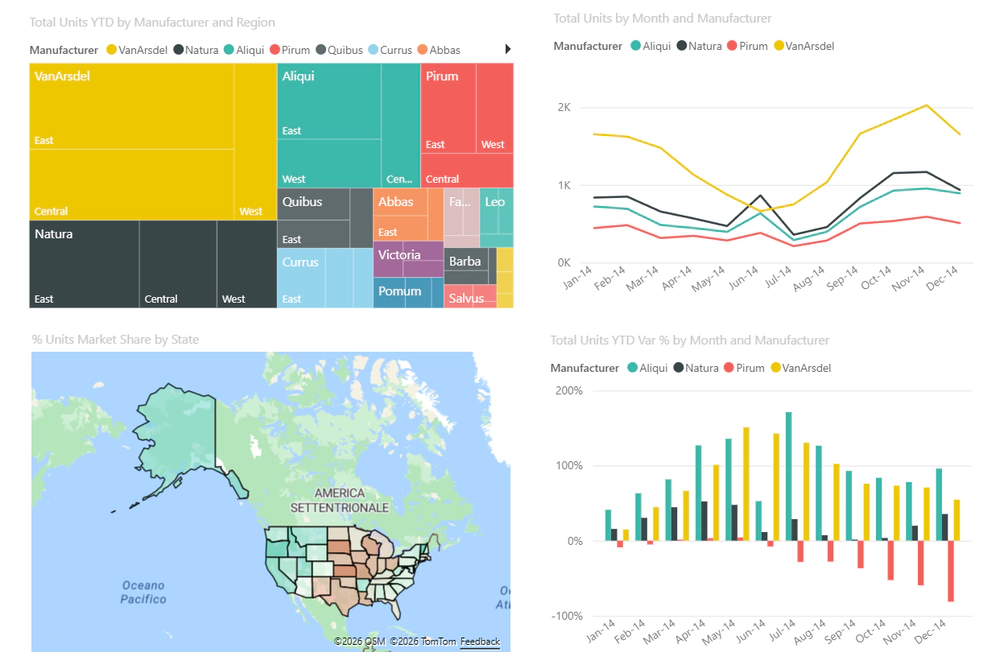Select Currus label in treemap legend
The height and width of the screenshot is (656, 1000).
point(396,50)
